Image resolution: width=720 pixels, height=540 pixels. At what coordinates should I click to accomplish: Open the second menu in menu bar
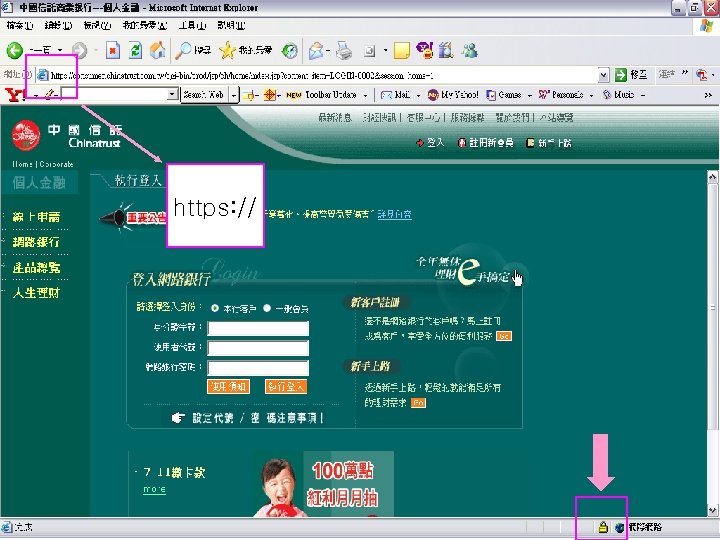[58, 26]
